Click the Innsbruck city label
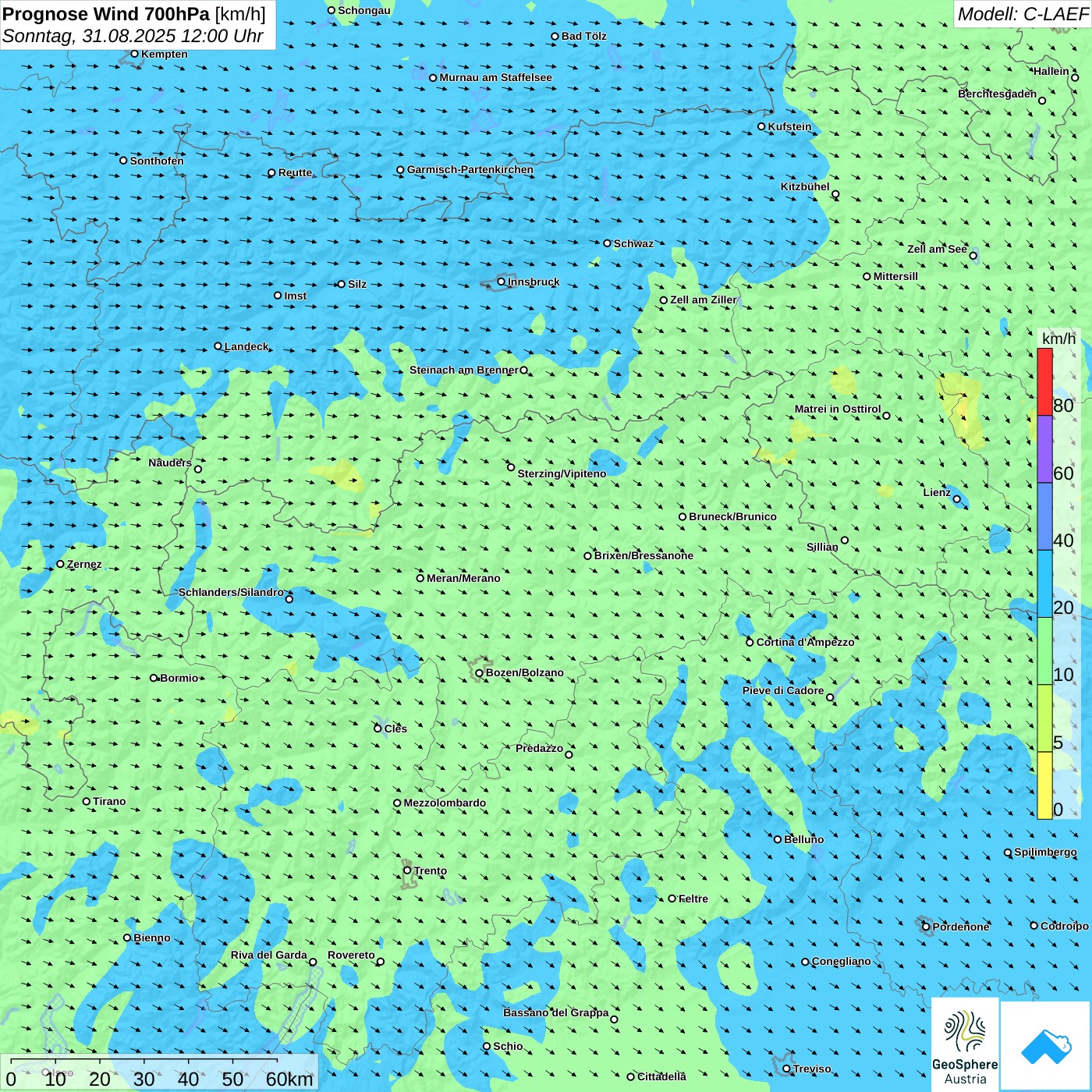The height and width of the screenshot is (1092, 1092). click(534, 282)
